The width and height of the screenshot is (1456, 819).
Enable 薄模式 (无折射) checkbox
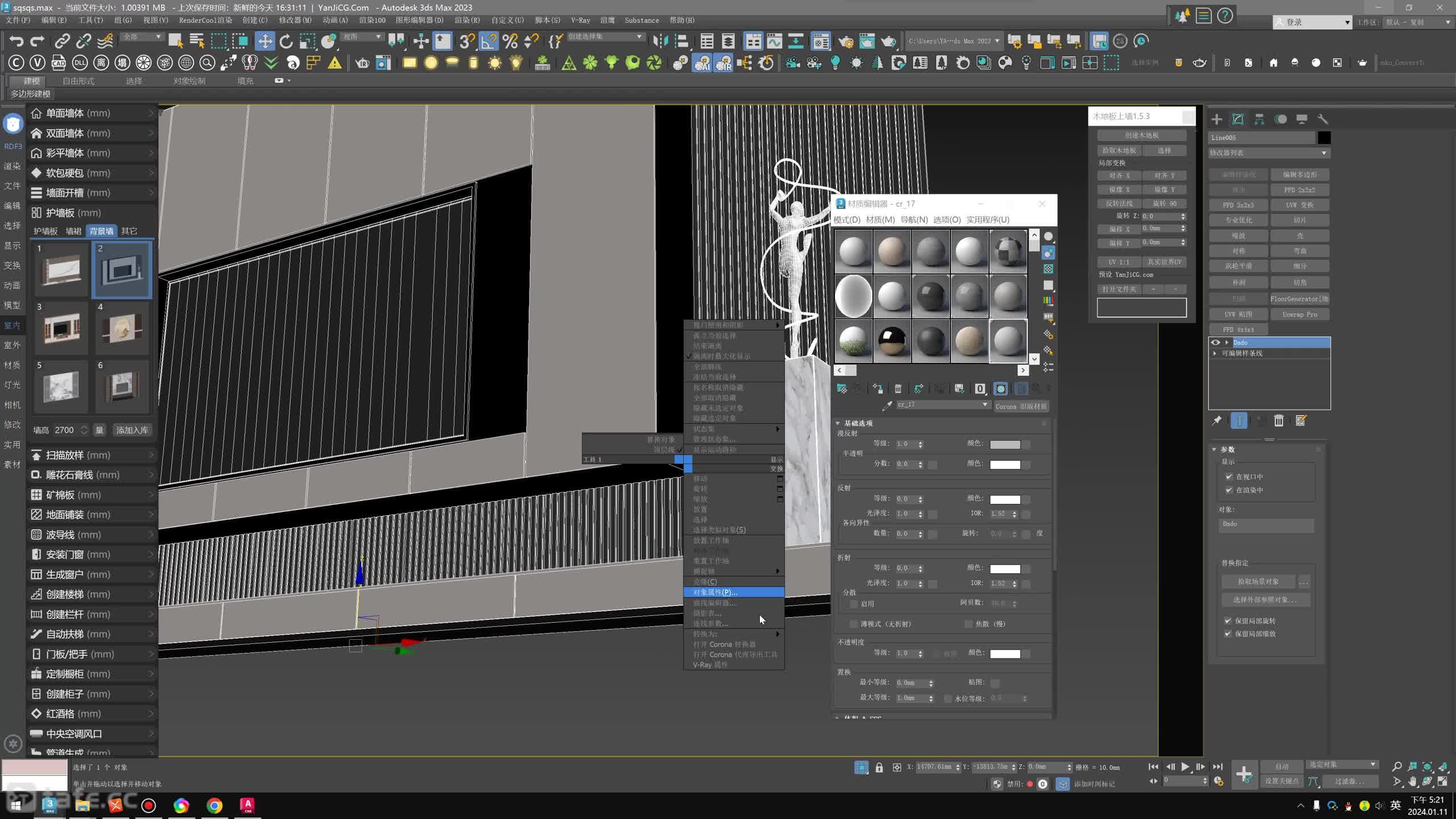pos(854,624)
